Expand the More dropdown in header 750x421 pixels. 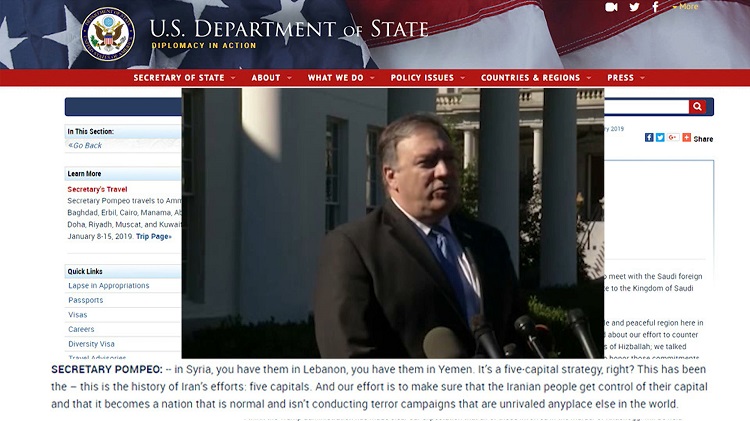pos(685,7)
